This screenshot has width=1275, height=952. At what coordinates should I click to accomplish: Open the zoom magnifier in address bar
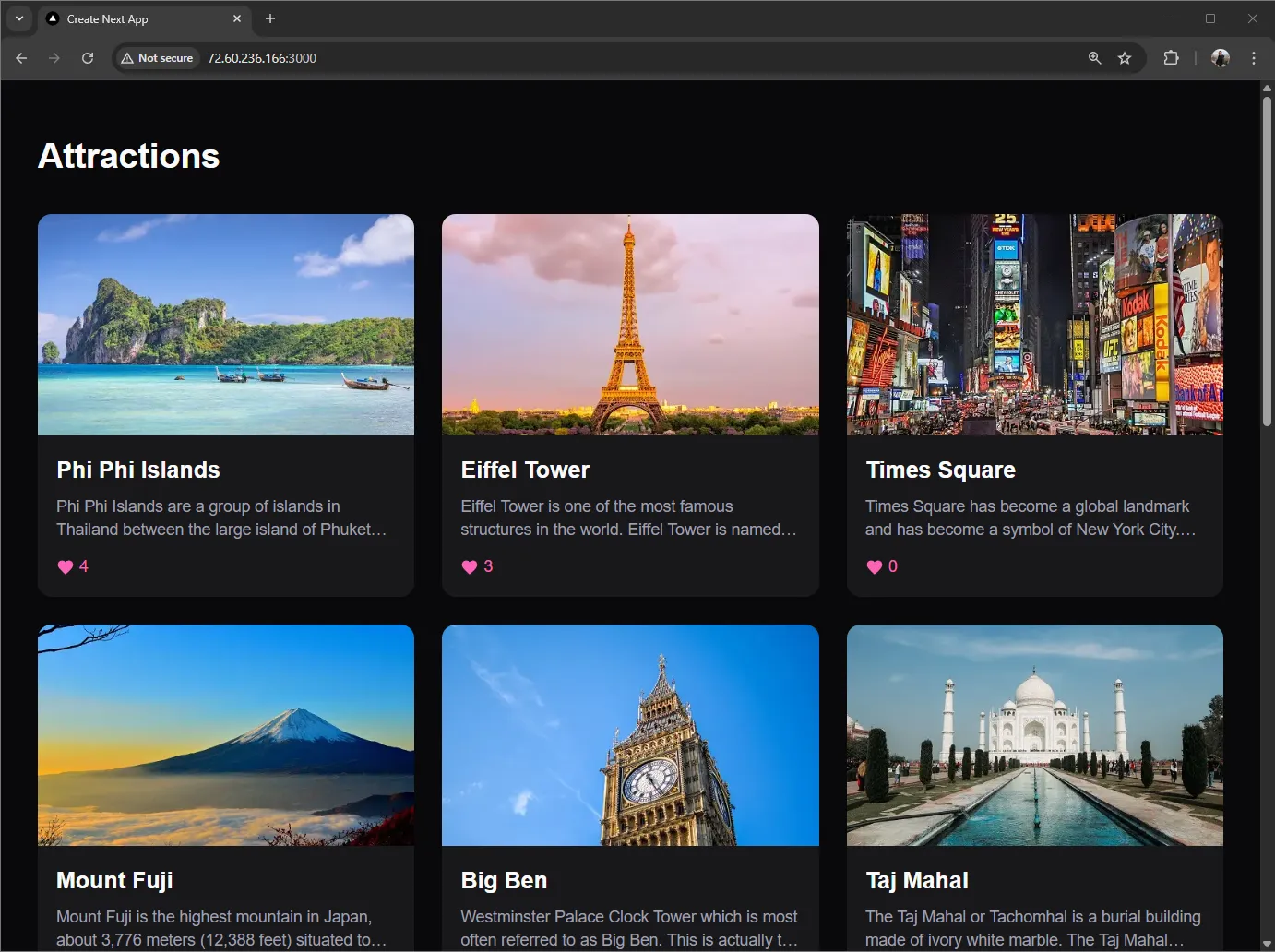click(x=1095, y=58)
